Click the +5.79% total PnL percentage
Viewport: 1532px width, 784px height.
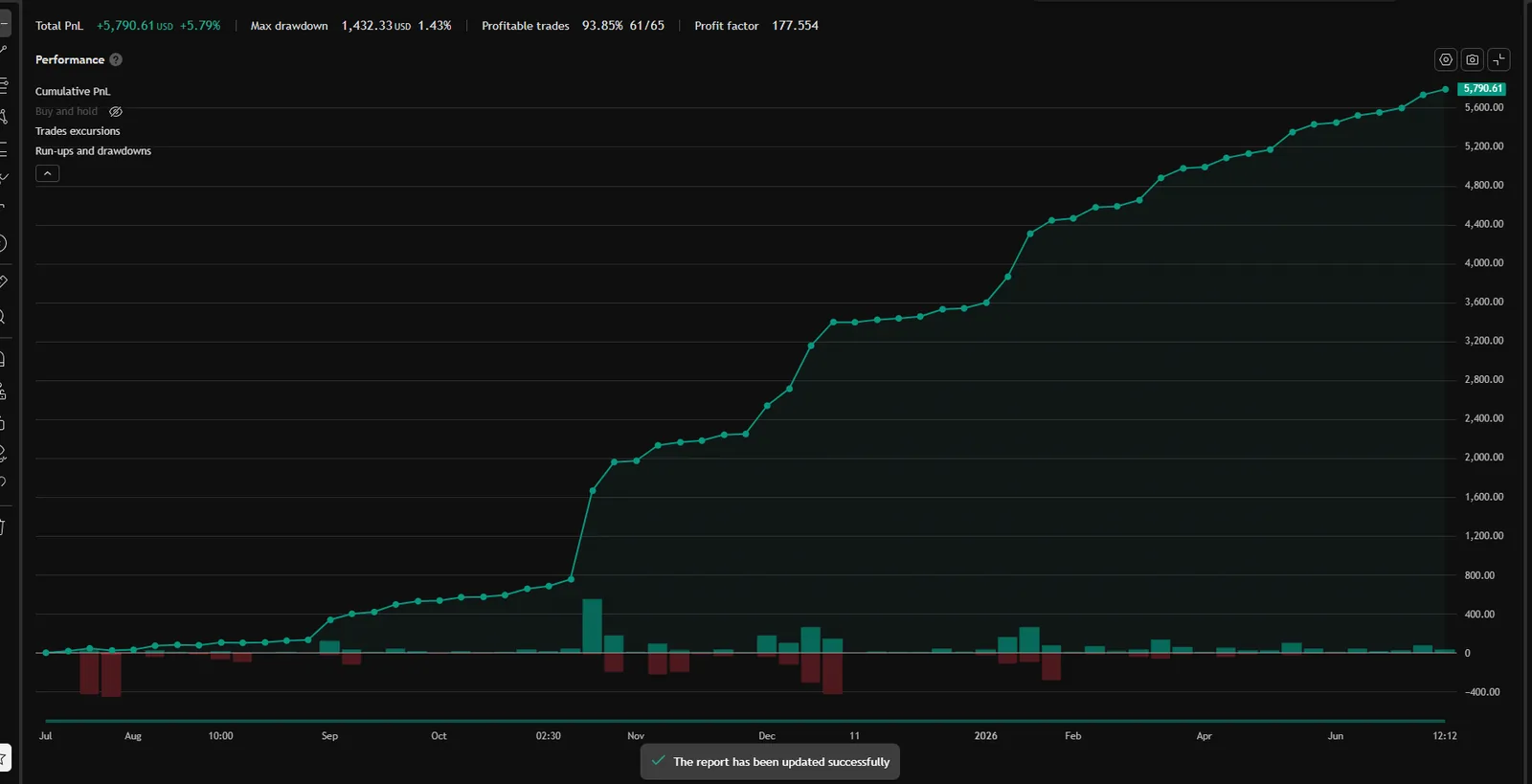tap(200, 26)
